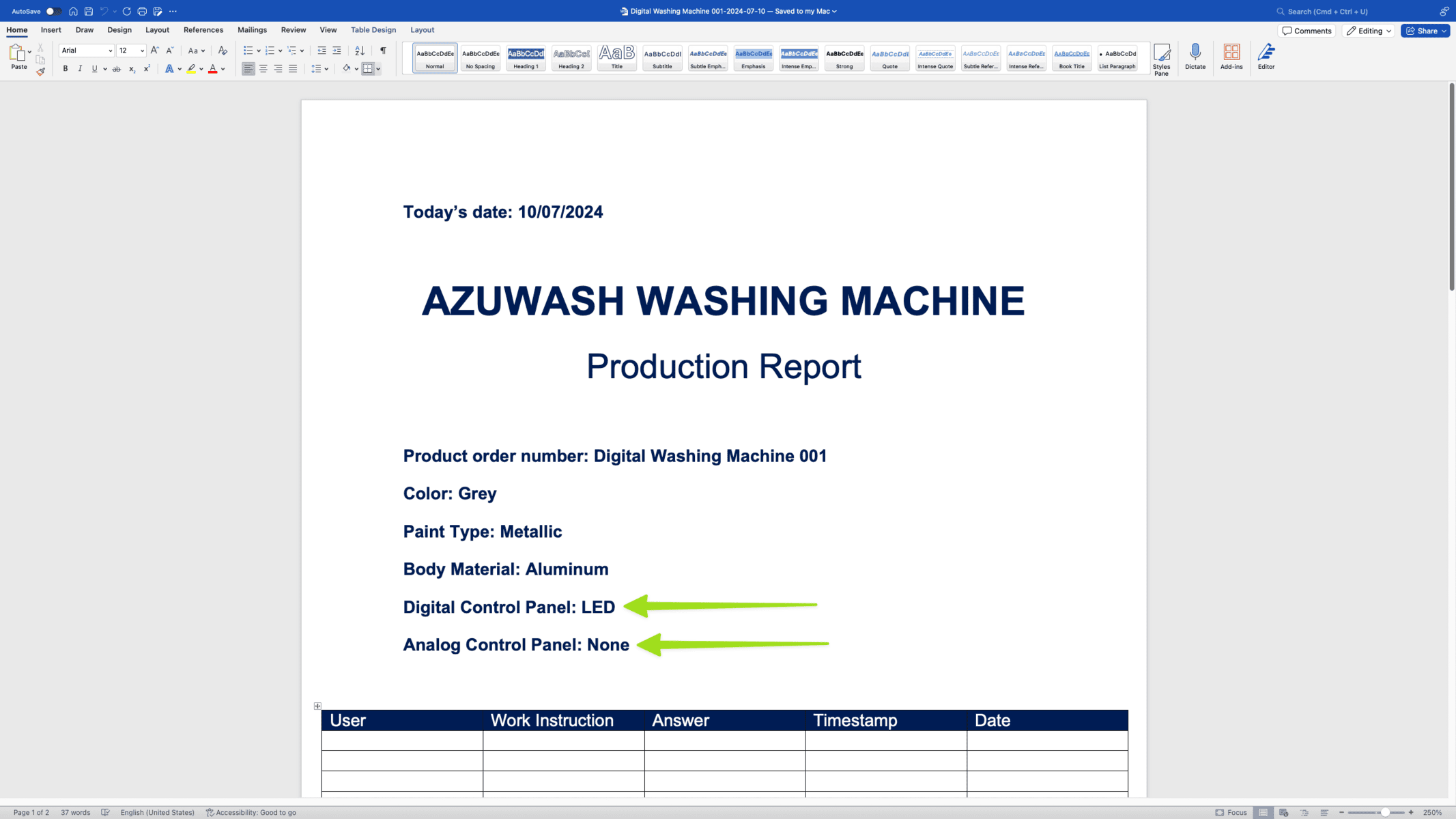
Task: Open the Arial font name dropdown
Action: (110, 51)
